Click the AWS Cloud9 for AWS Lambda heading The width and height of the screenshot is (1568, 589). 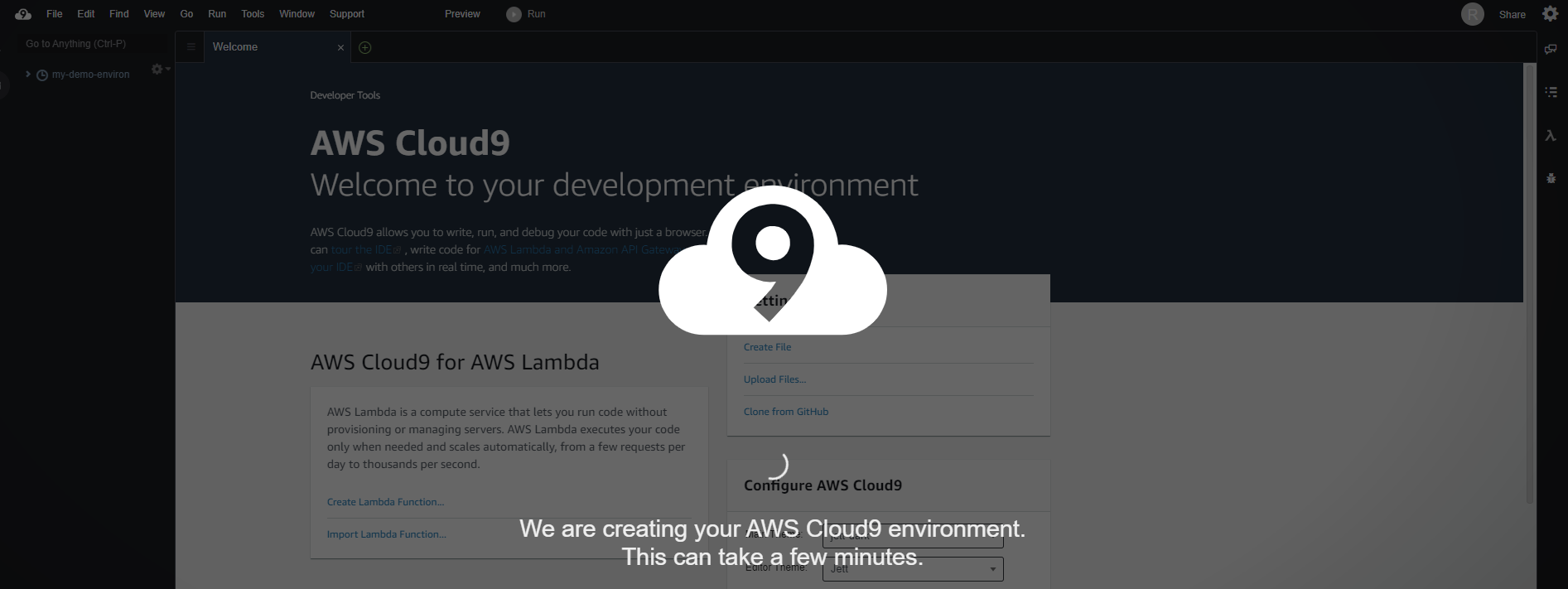pyautogui.click(x=455, y=362)
